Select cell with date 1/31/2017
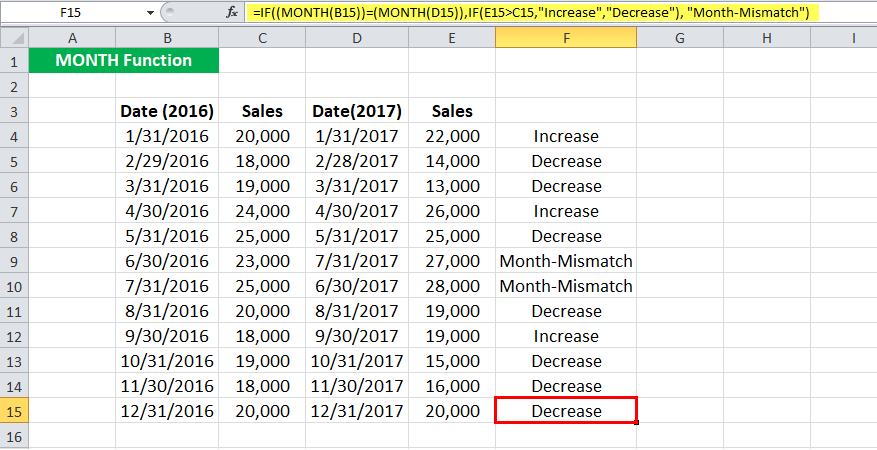Viewport: 877px width, 450px height. click(357, 136)
